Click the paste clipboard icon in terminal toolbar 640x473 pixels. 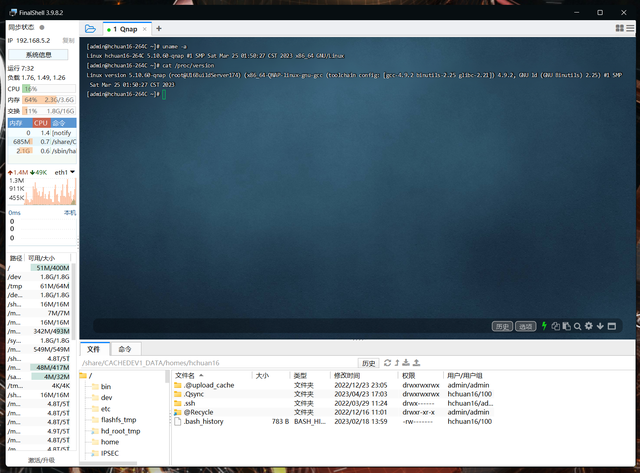[x=567, y=326]
